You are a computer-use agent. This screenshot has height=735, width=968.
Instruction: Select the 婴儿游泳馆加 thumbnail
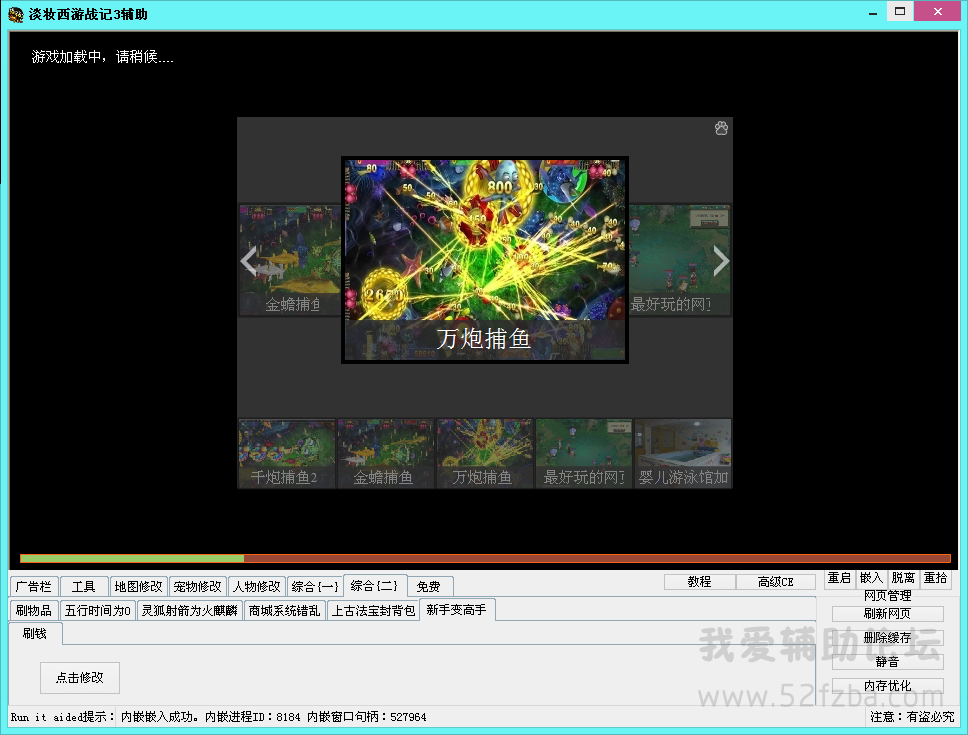click(x=683, y=454)
